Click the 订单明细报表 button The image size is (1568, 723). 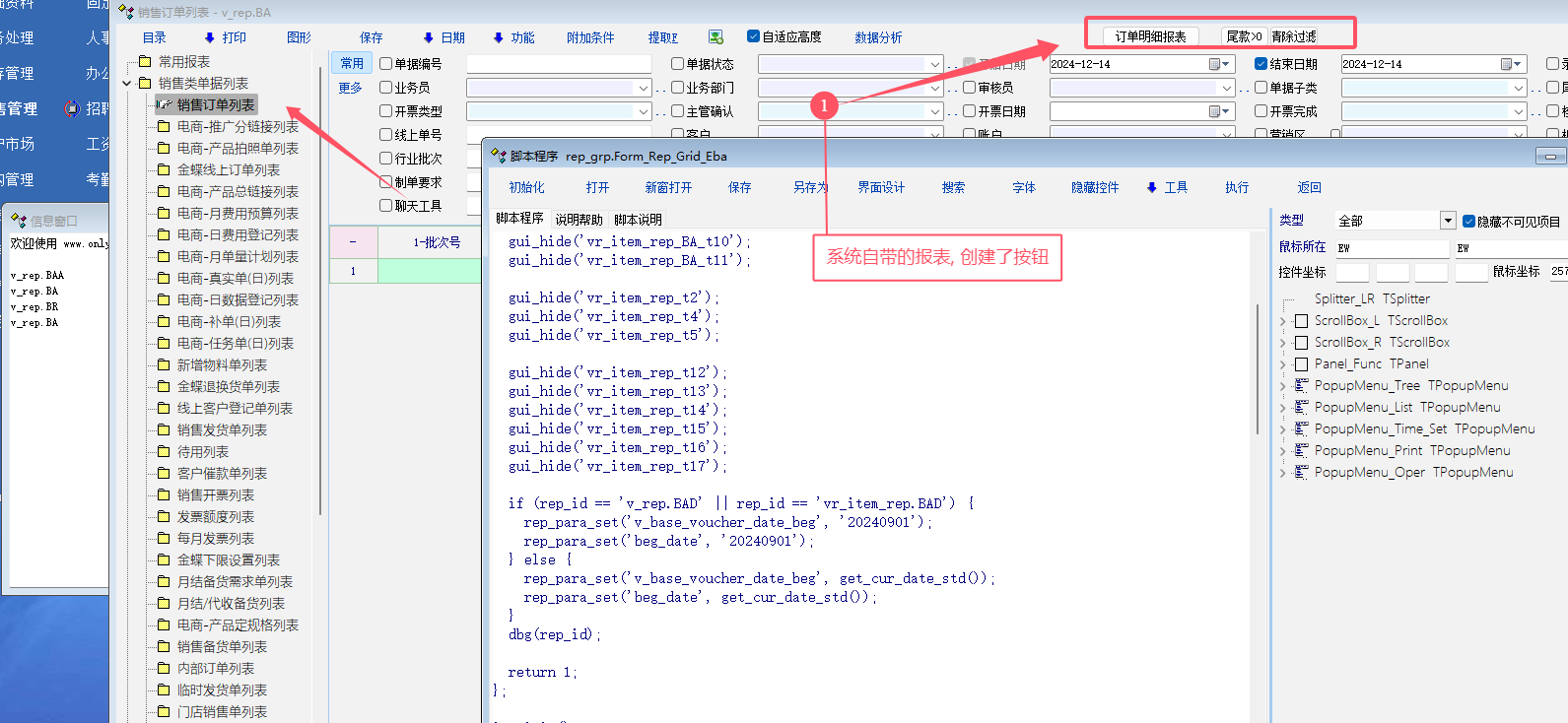[x=1150, y=36]
